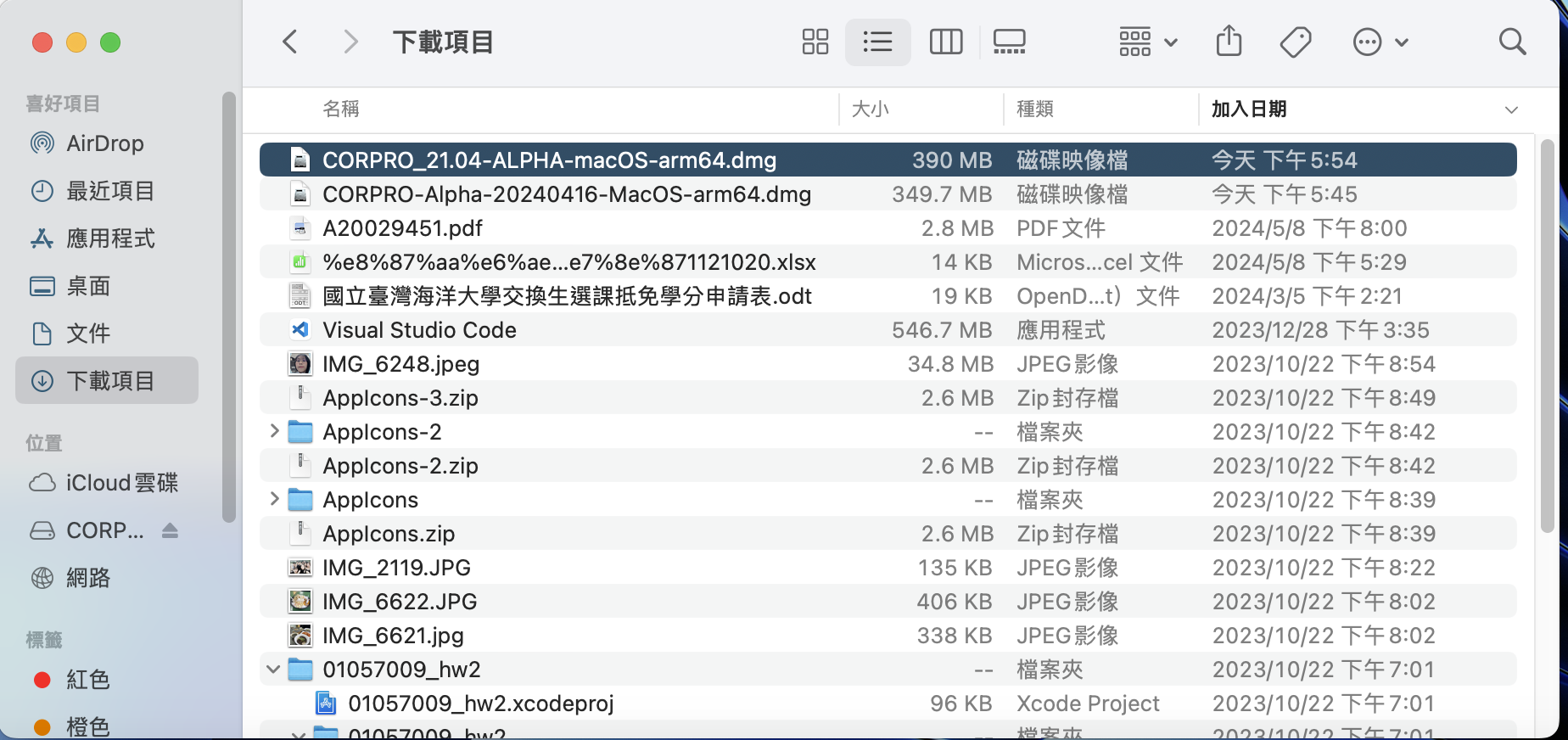Eject the CORP... mounted disk
This screenshot has height=740, width=1568.
170,530
